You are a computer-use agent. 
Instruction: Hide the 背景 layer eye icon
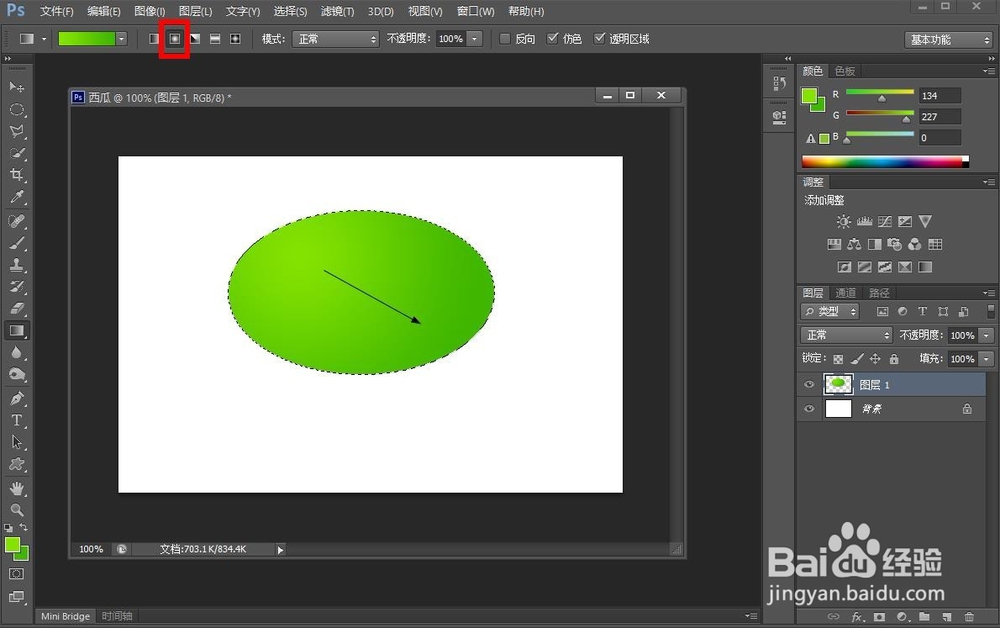click(809, 409)
